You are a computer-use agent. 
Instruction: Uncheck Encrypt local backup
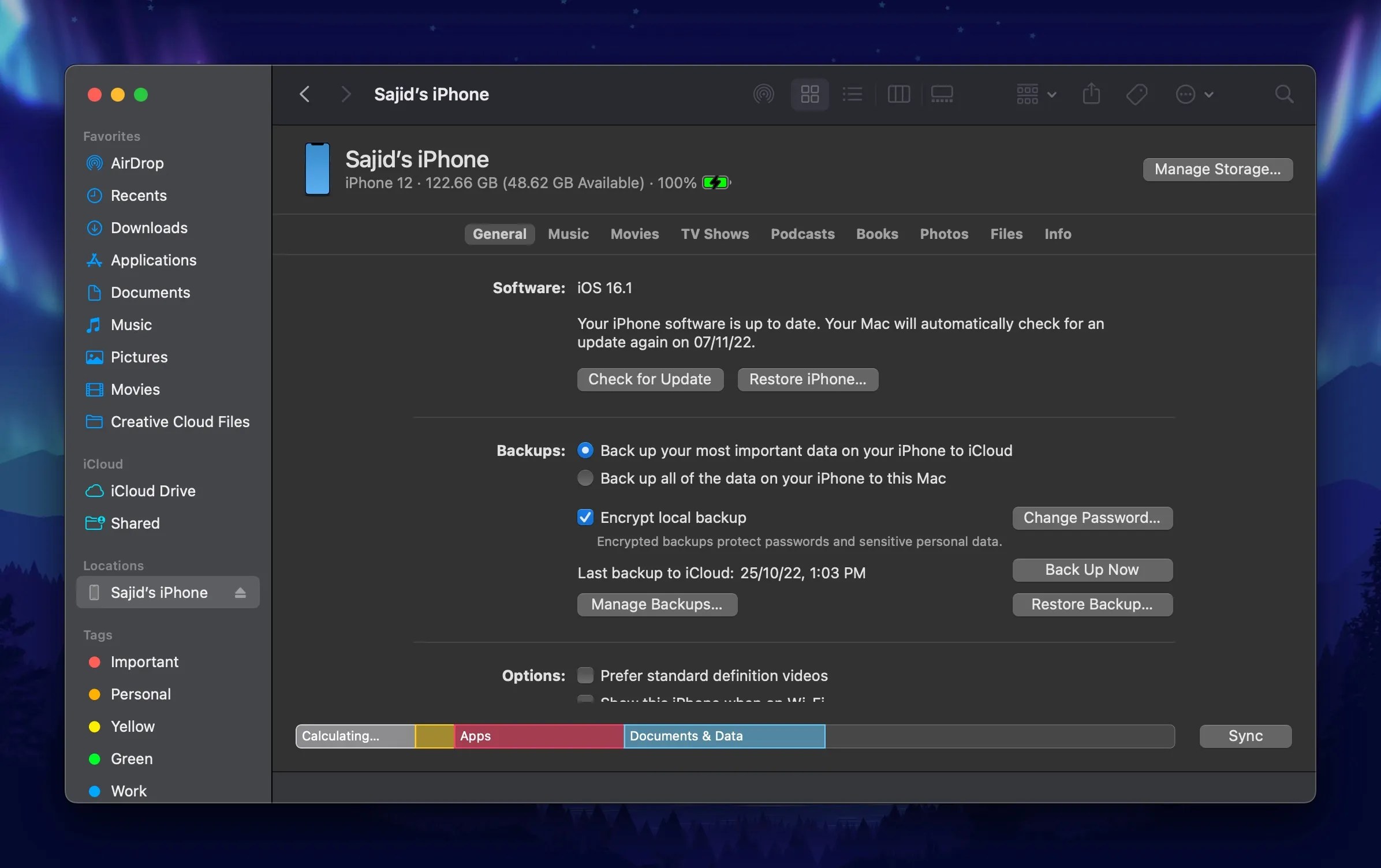(x=585, y=517)
